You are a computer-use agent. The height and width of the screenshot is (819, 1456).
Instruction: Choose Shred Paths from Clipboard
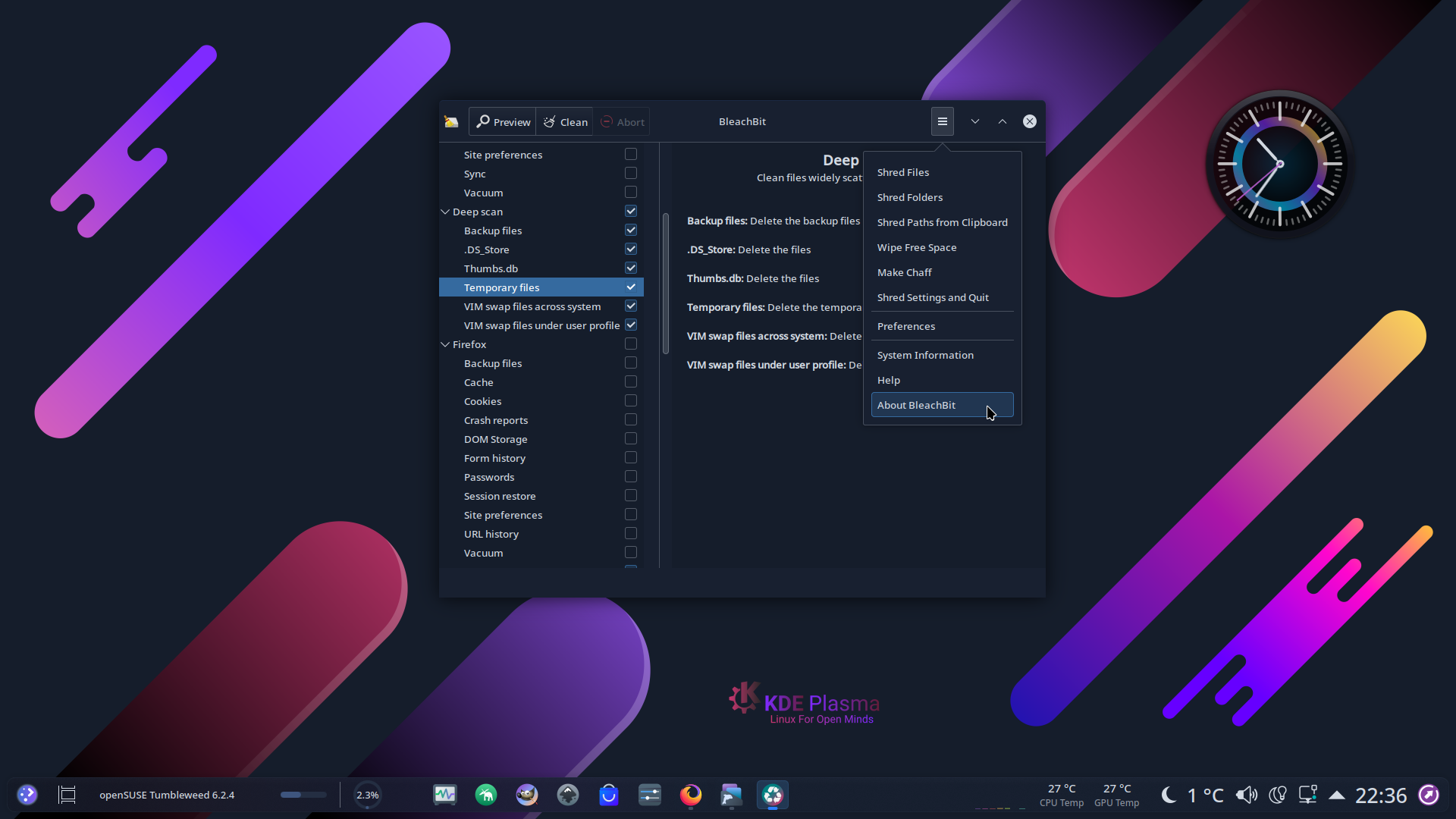tap(942, 222)
